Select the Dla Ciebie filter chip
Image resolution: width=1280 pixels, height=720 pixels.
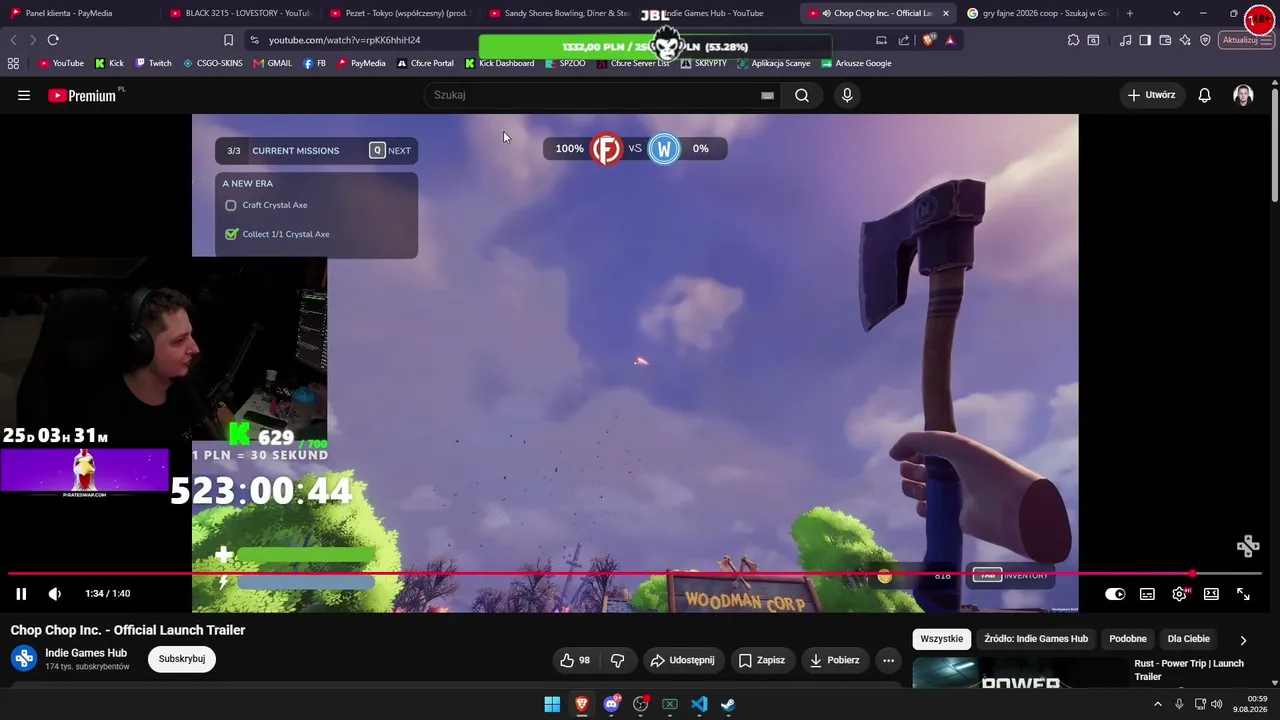click(x=1189, y=639)
